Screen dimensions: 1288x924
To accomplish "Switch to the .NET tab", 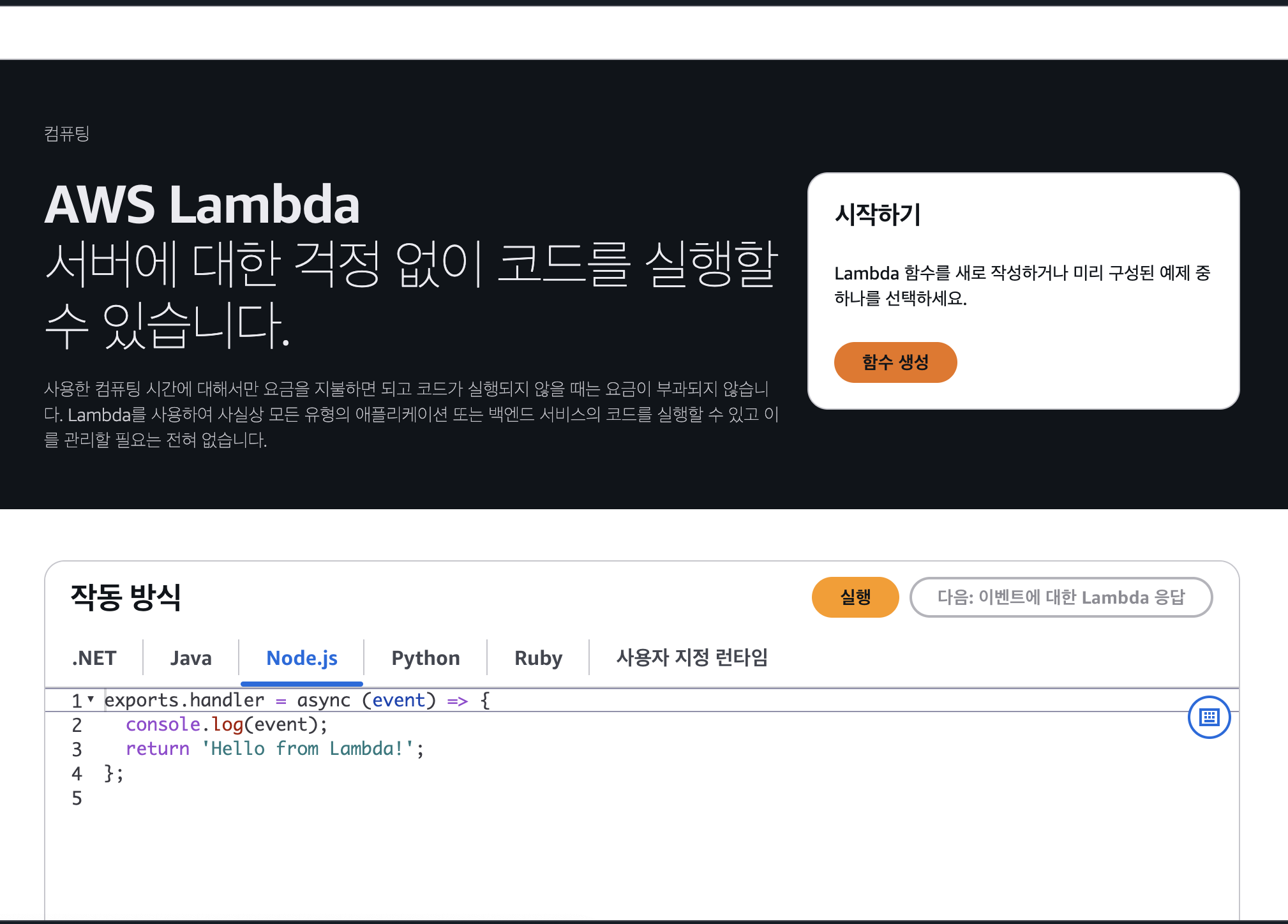I will (94, 657).
